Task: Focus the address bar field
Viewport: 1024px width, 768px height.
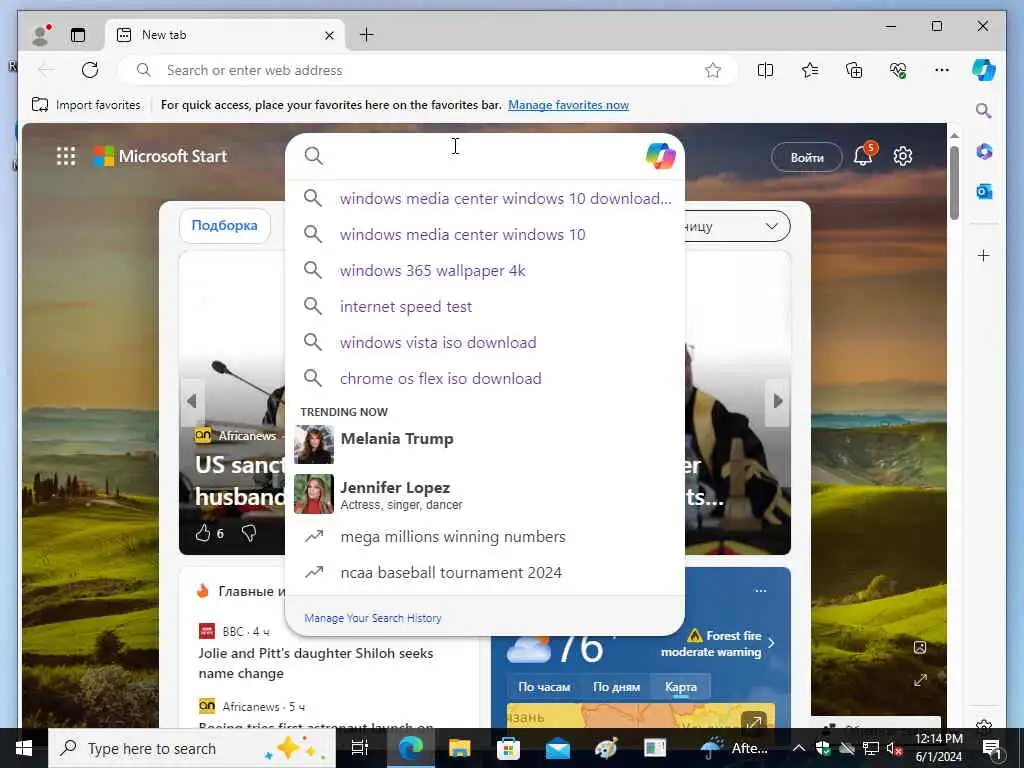Action: pos(428,70)
